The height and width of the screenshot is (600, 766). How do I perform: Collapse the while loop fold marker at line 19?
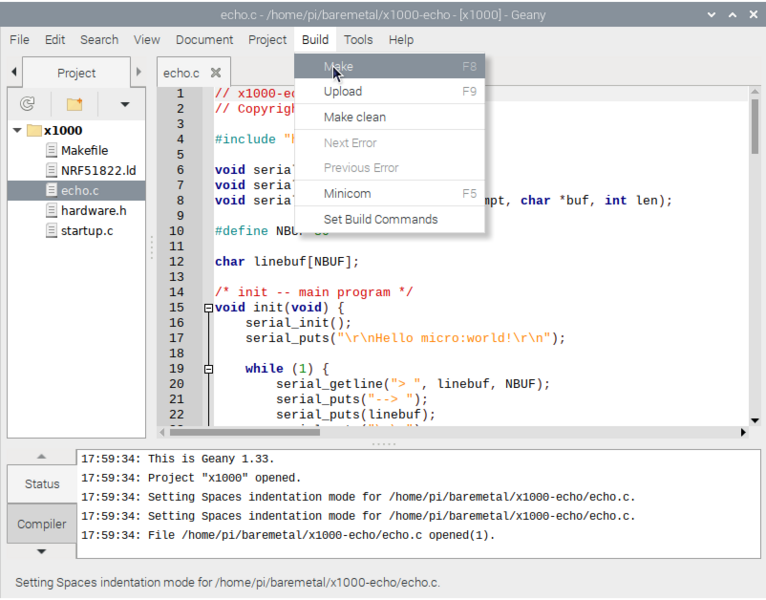[209, 369]
